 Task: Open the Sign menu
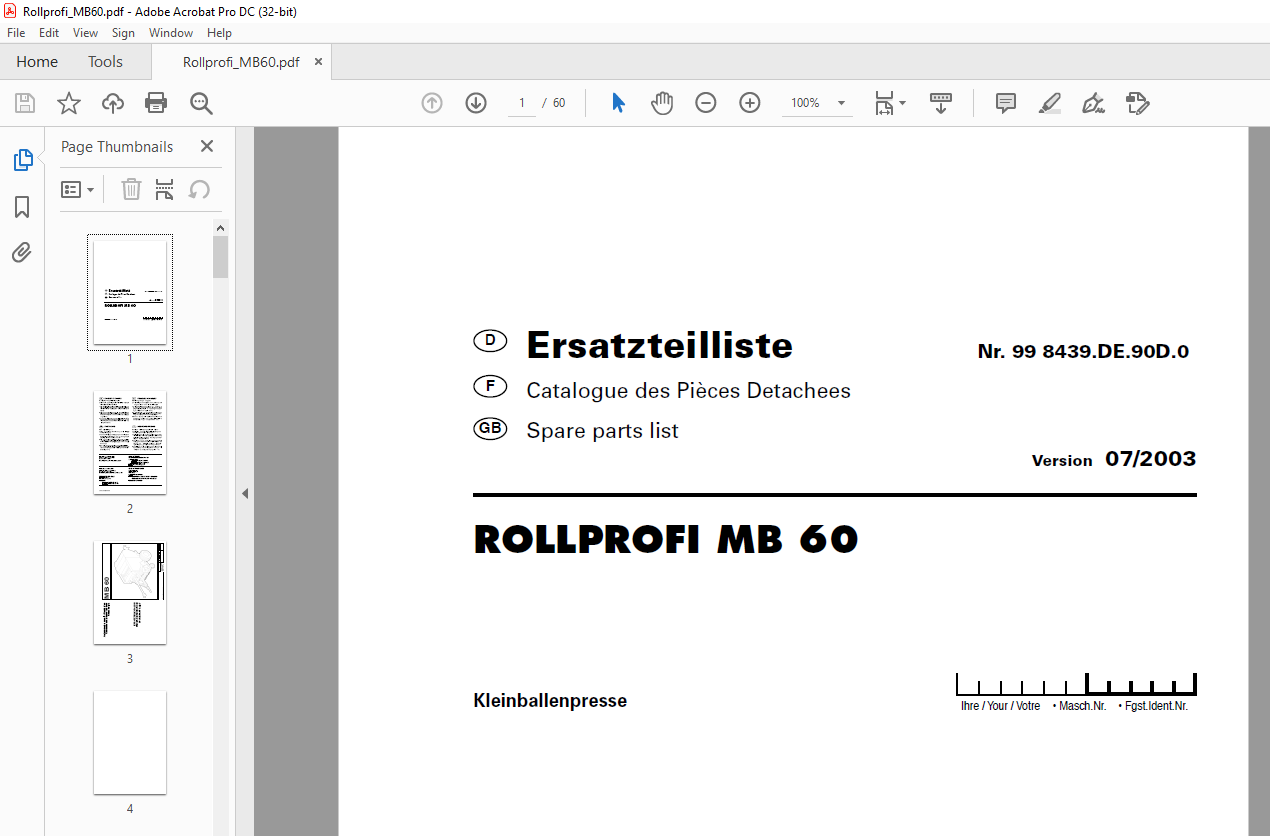pyautogui.click(x=123, y=33)
